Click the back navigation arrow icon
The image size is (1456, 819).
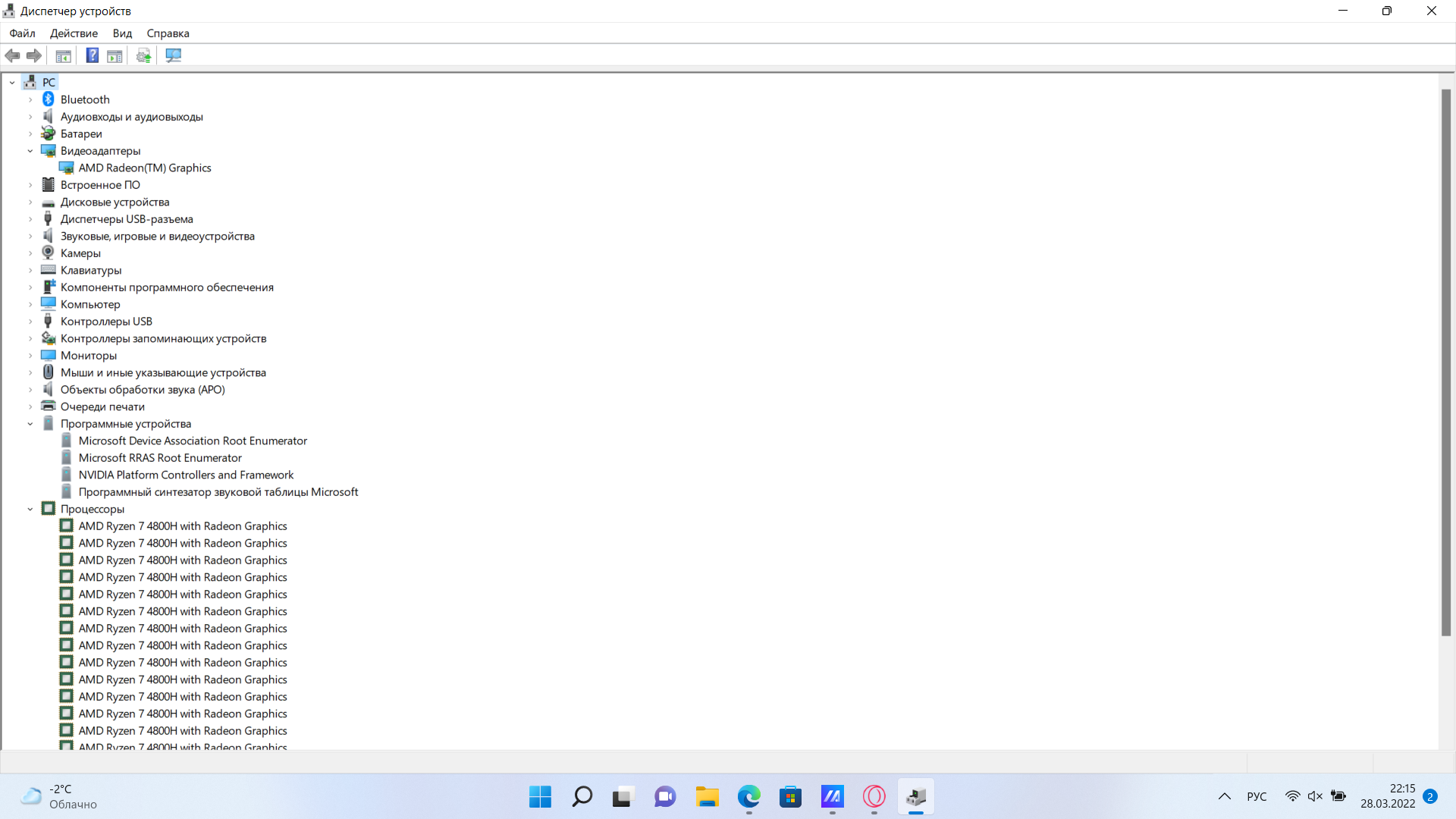13,55
